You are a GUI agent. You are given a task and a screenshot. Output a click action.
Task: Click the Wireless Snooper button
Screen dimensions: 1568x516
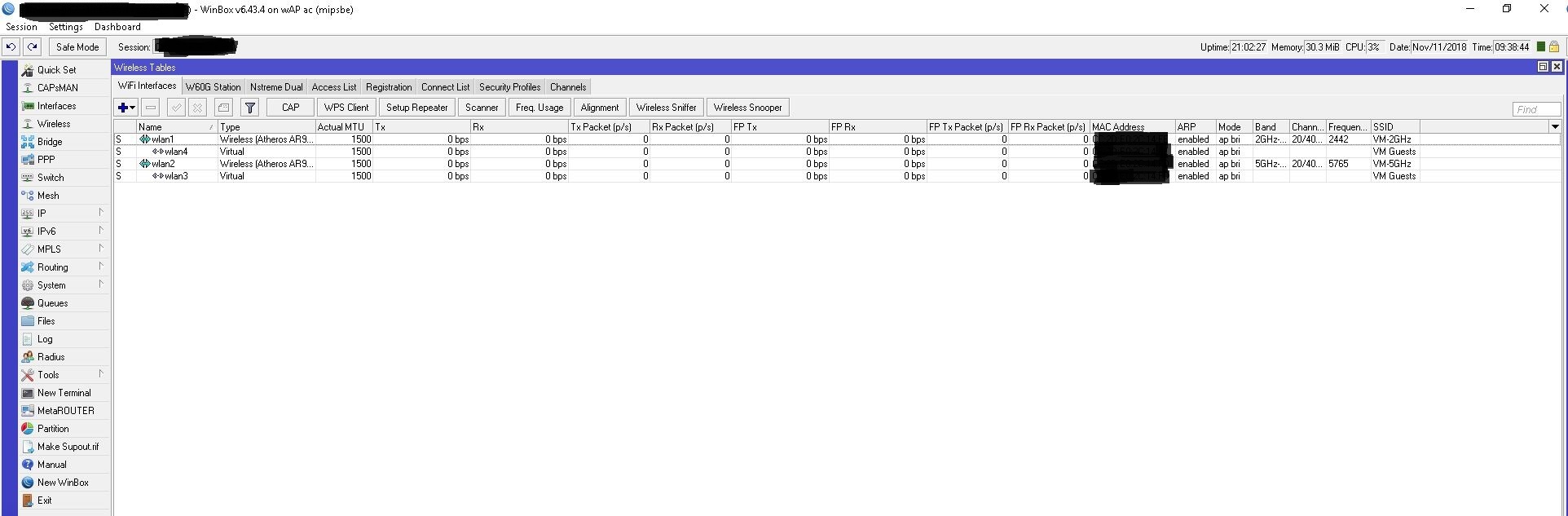click(748, 108)
